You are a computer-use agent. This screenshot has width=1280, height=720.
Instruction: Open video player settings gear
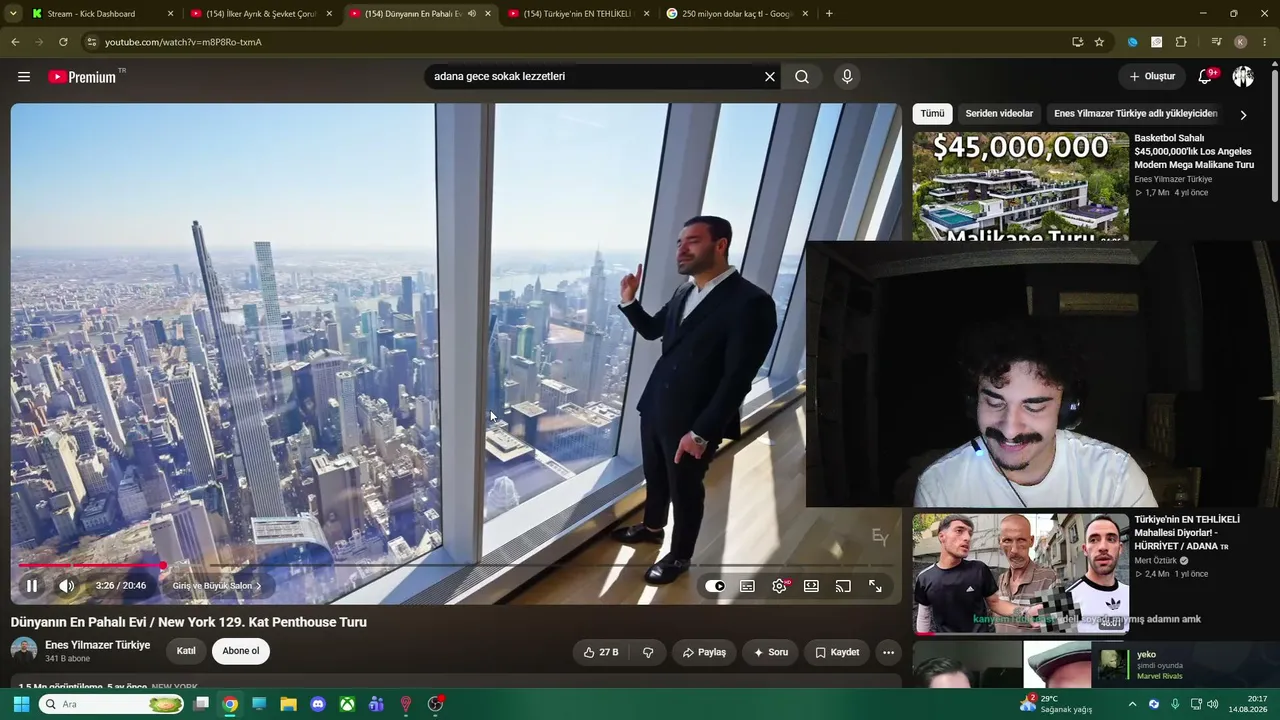click(779, 586)
